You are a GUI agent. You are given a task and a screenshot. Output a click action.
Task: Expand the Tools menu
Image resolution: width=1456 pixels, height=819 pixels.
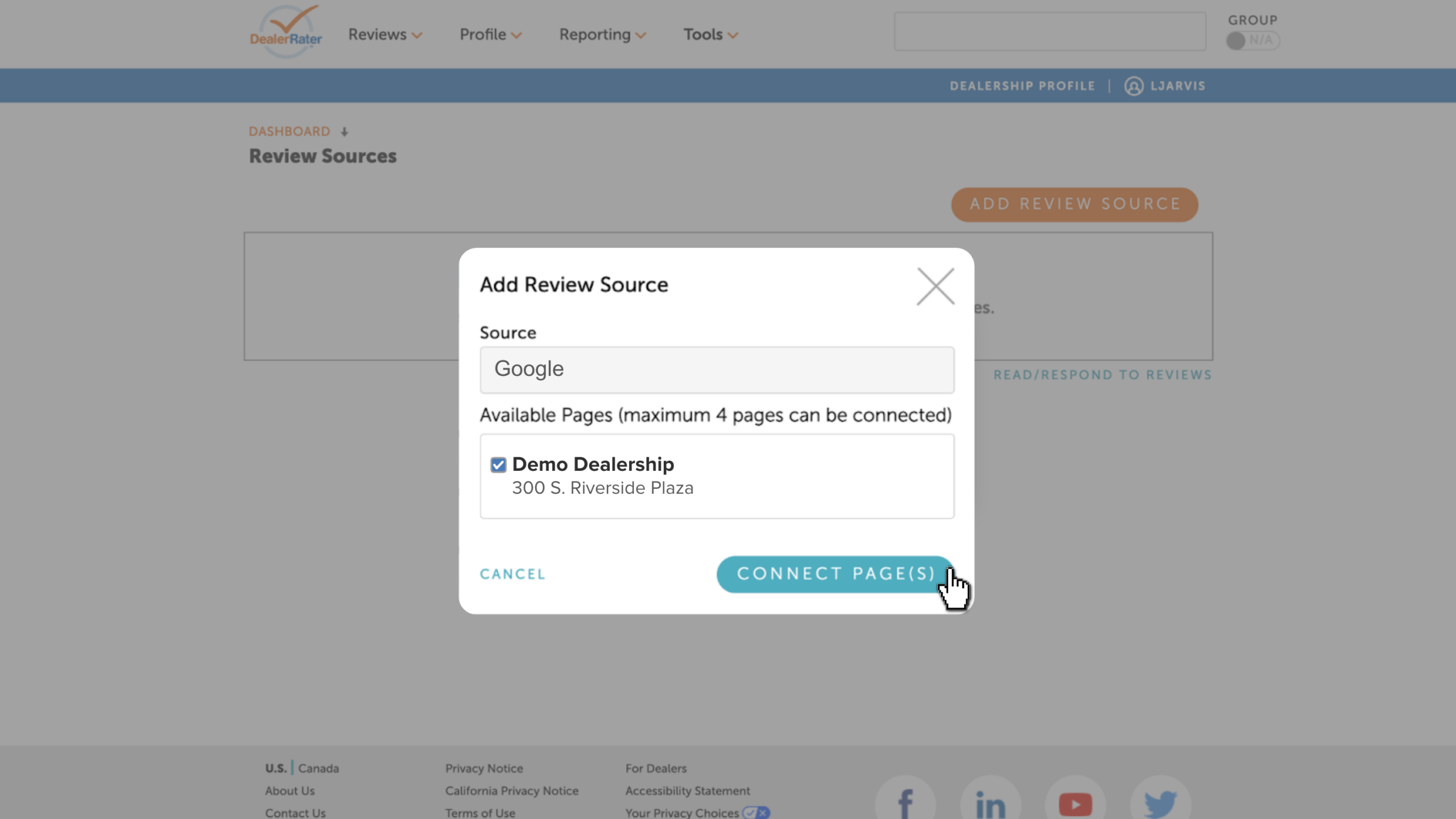(710, 35)
